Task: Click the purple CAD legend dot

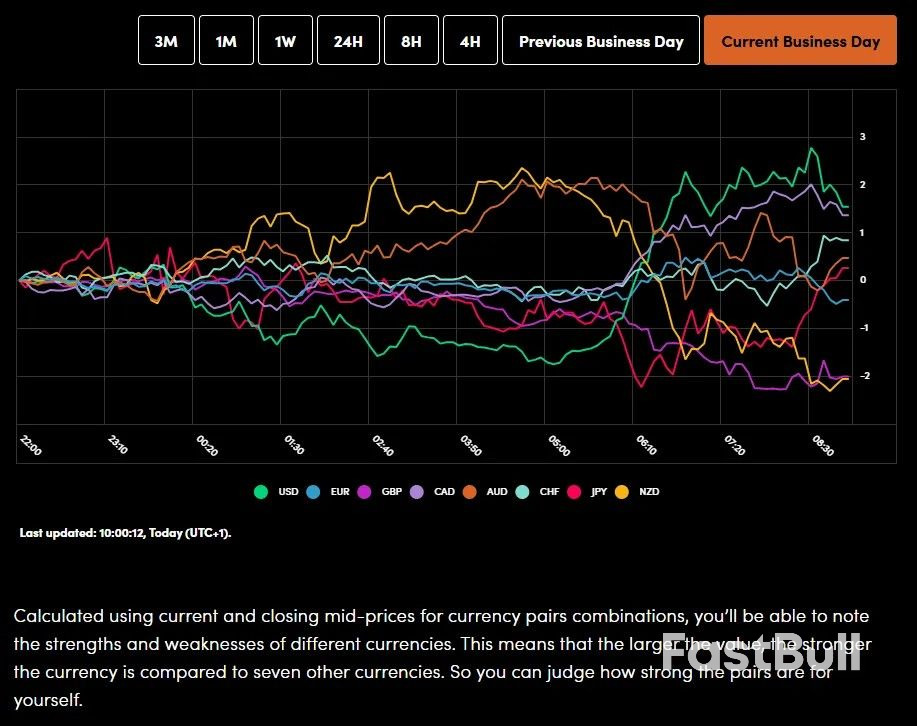Action: 416,491
